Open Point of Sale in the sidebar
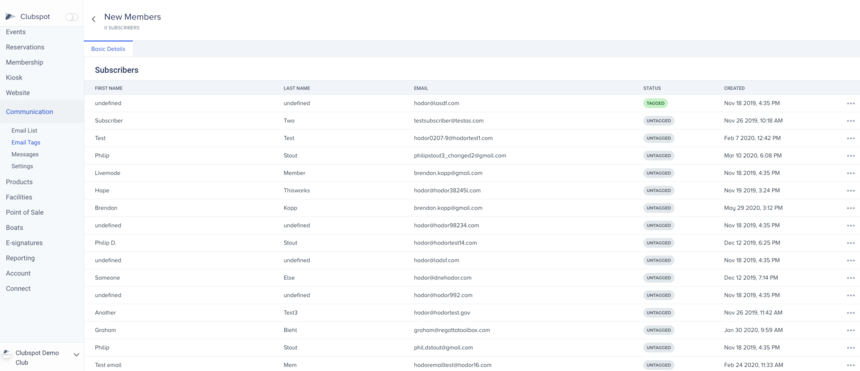The image size is (860, 371). (25, 212)
